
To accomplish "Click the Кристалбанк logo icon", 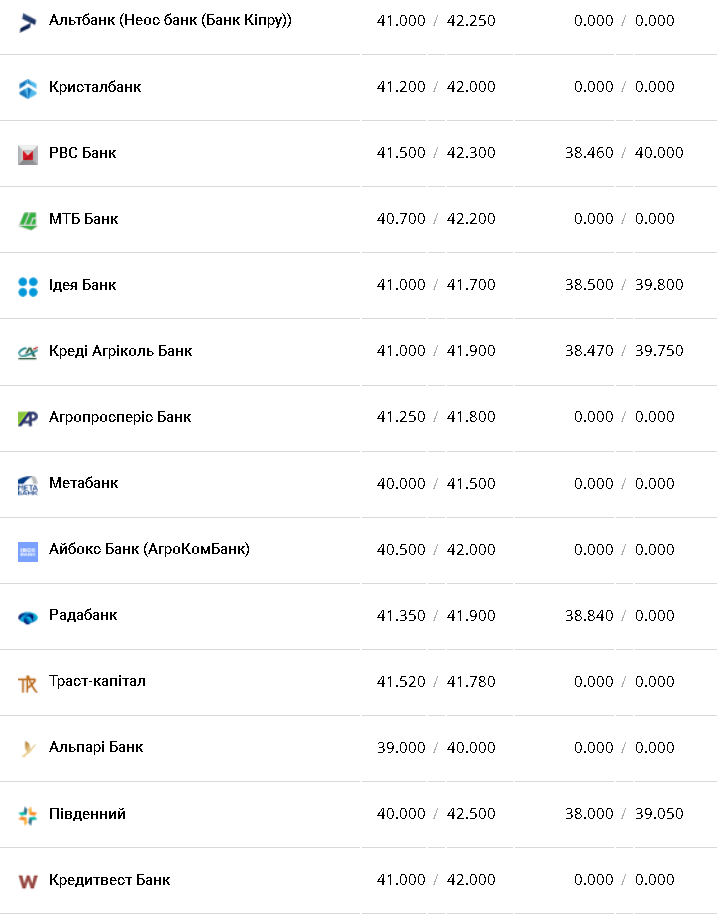I will pyautogui.click(x=28, y=88).
